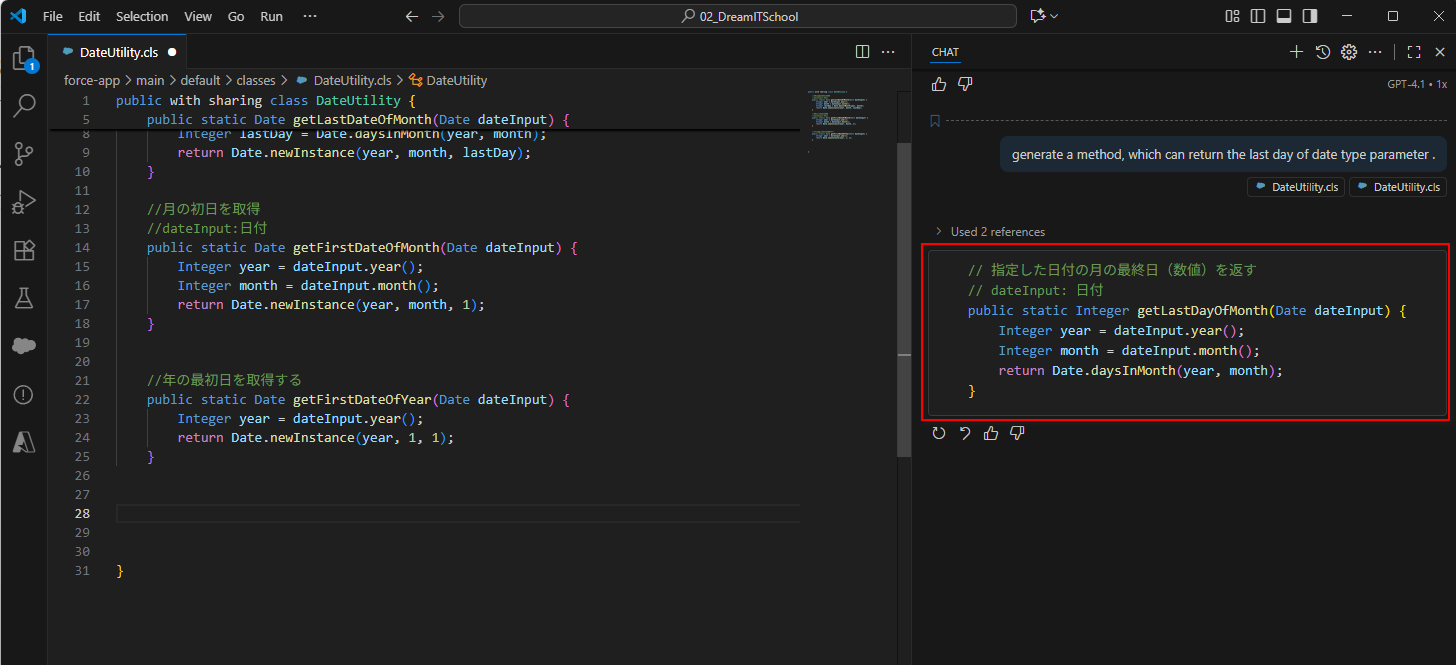Open the Source Control view
This screenshot has height=665, width=1456.
(x=24, y=154)
